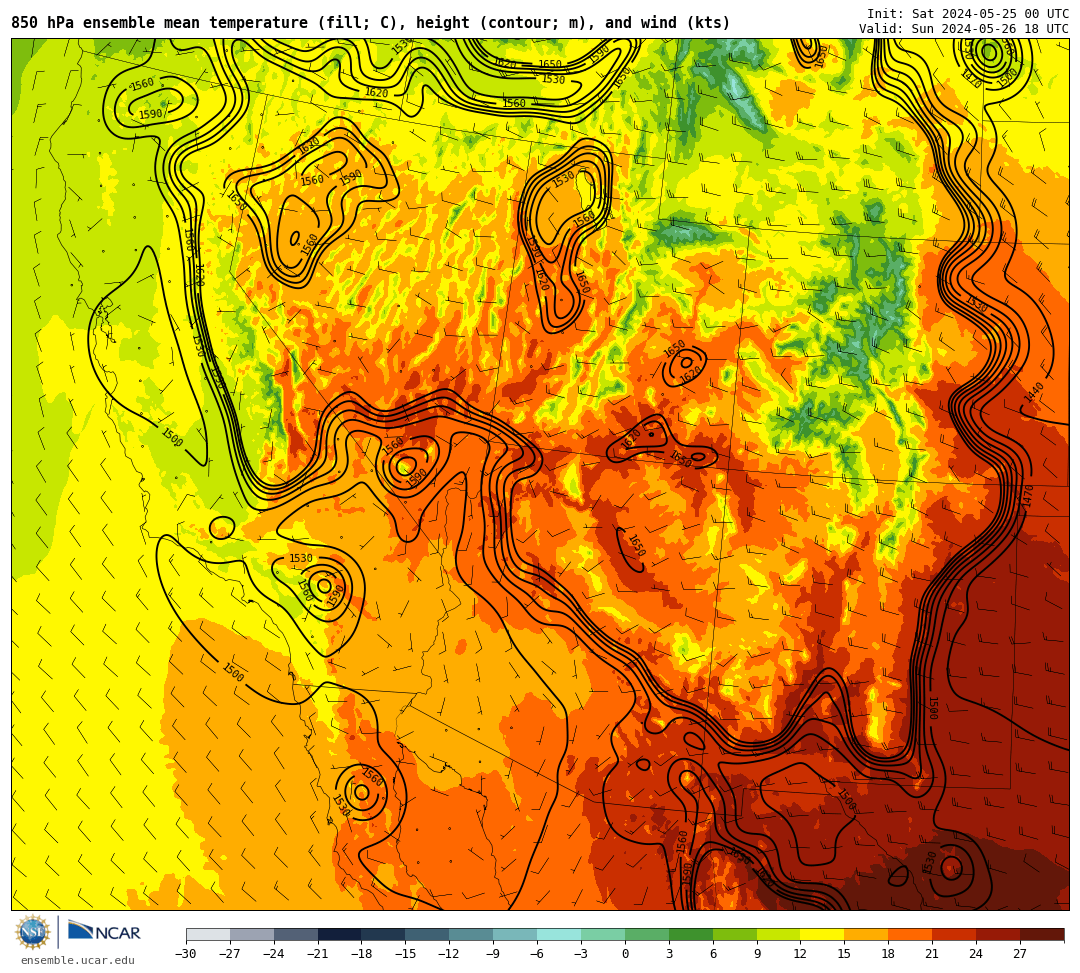Pick the yellow 12 to 15 colorbar segment
Viewport: 1080px width, 973px height.
click(x=822, y=935)
